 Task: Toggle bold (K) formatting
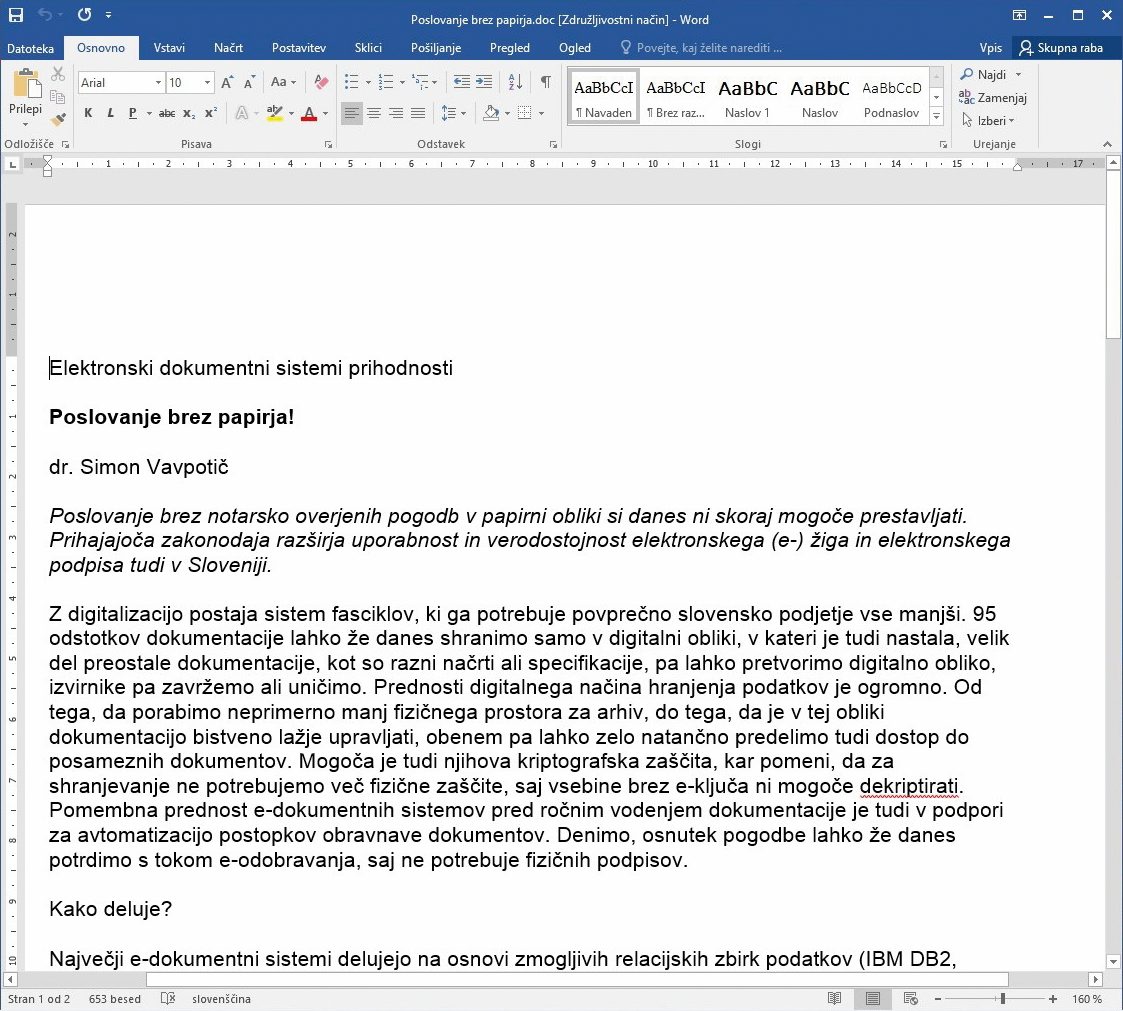88,113
